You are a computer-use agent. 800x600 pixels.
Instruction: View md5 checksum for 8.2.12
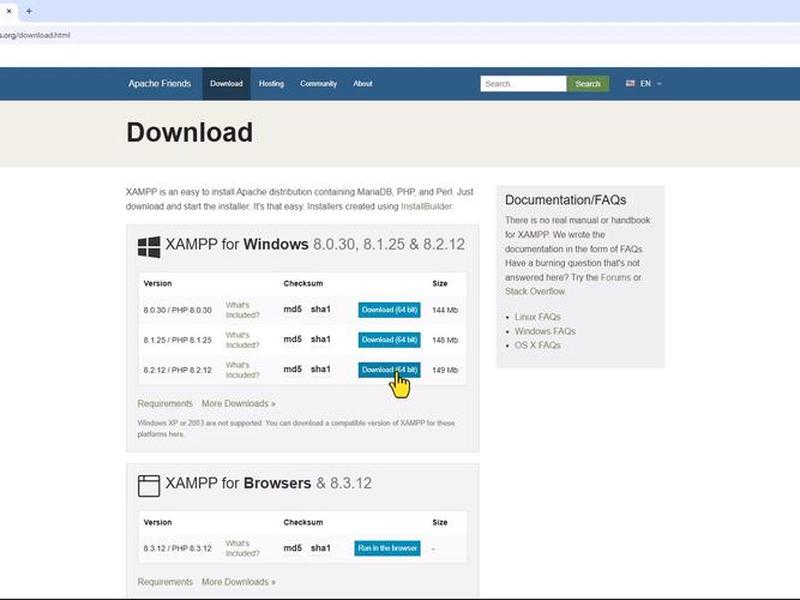tap(293, 369)
